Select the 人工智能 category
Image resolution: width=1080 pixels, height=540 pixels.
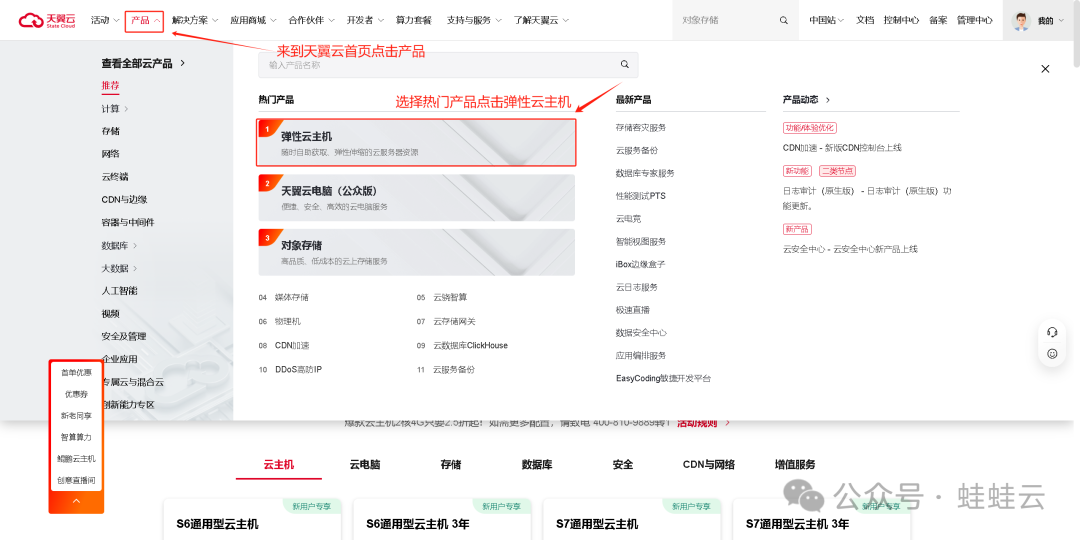(119, 291)
